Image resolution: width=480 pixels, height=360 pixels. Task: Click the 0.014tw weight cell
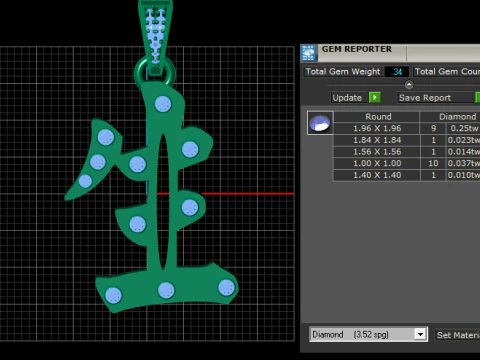464,152
